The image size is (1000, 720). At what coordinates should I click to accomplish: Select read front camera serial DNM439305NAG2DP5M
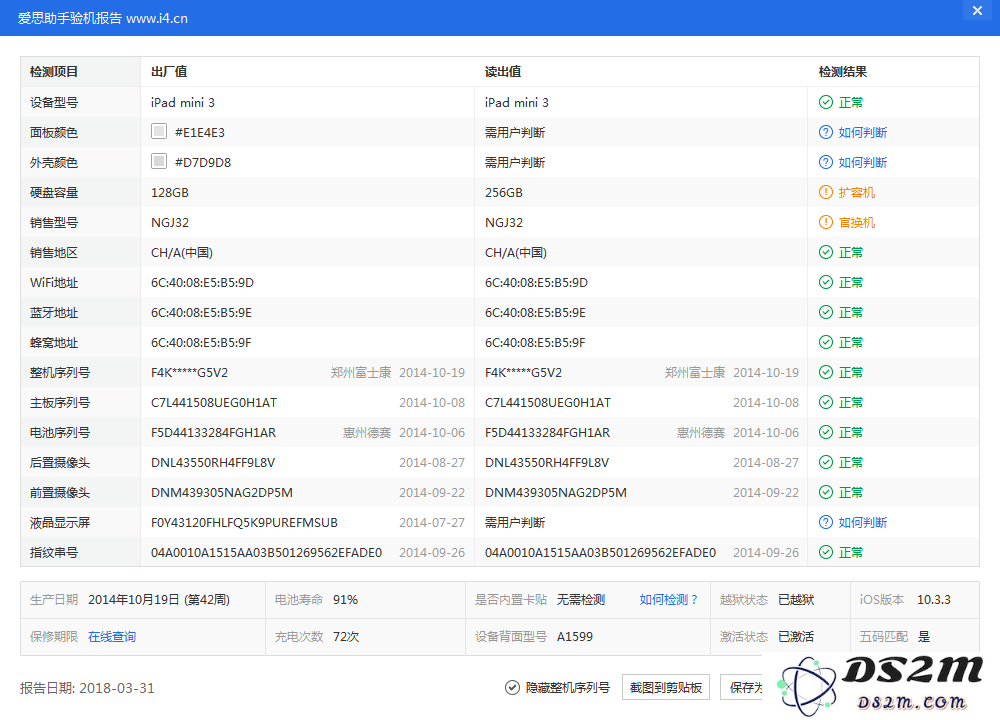pos(555,492)
